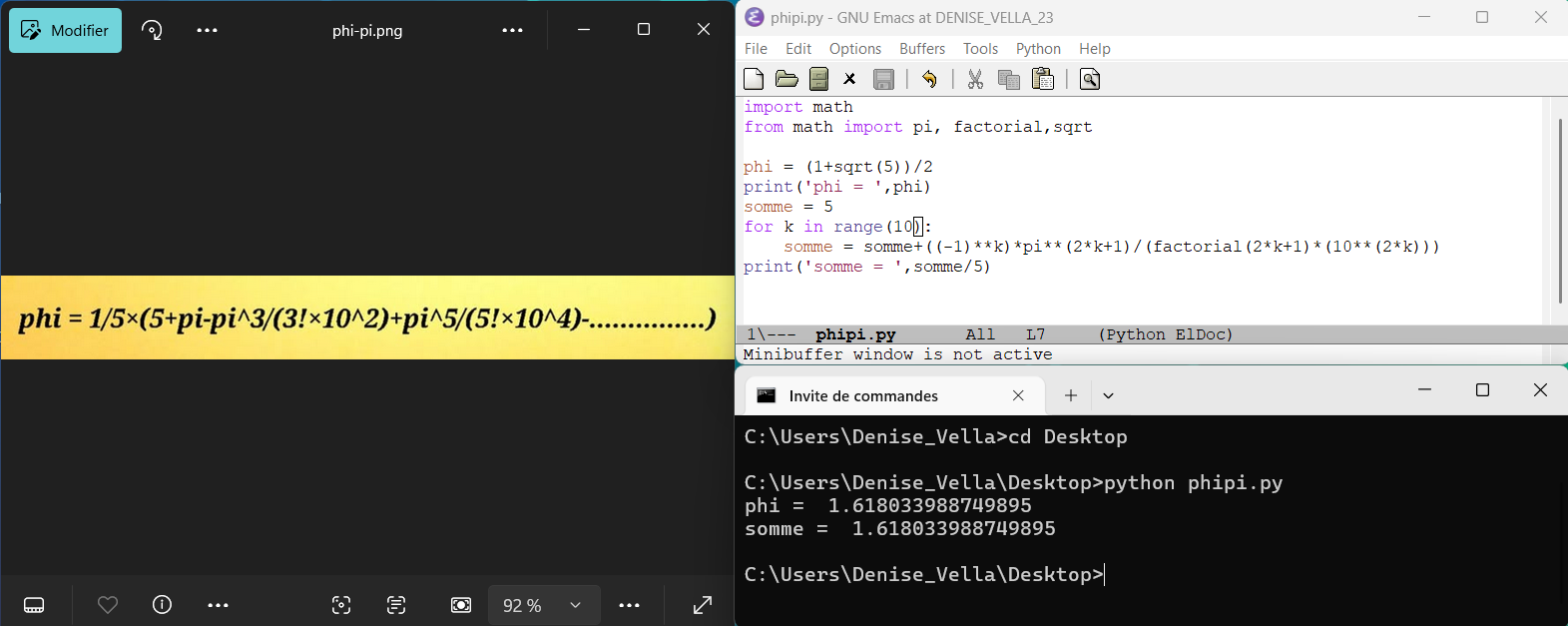The height and width of the screenshot is (626, 1568).
Task: Expand the 92 % zoom dropdown
Action: pyautogui.click(x=575, y=605)
